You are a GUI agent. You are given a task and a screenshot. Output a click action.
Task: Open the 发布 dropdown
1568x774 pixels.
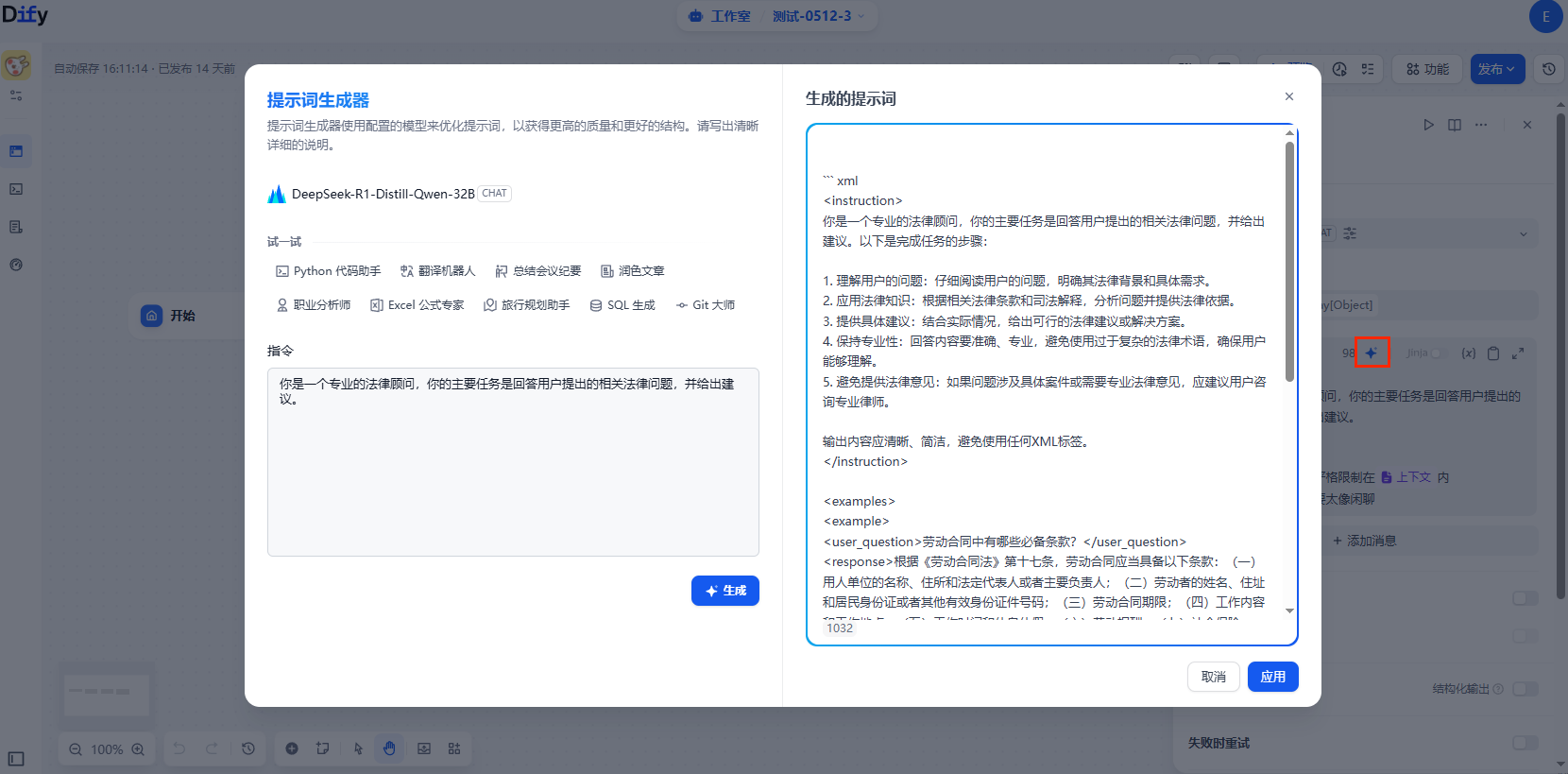pyautogui.click(x=1498, y=69)
